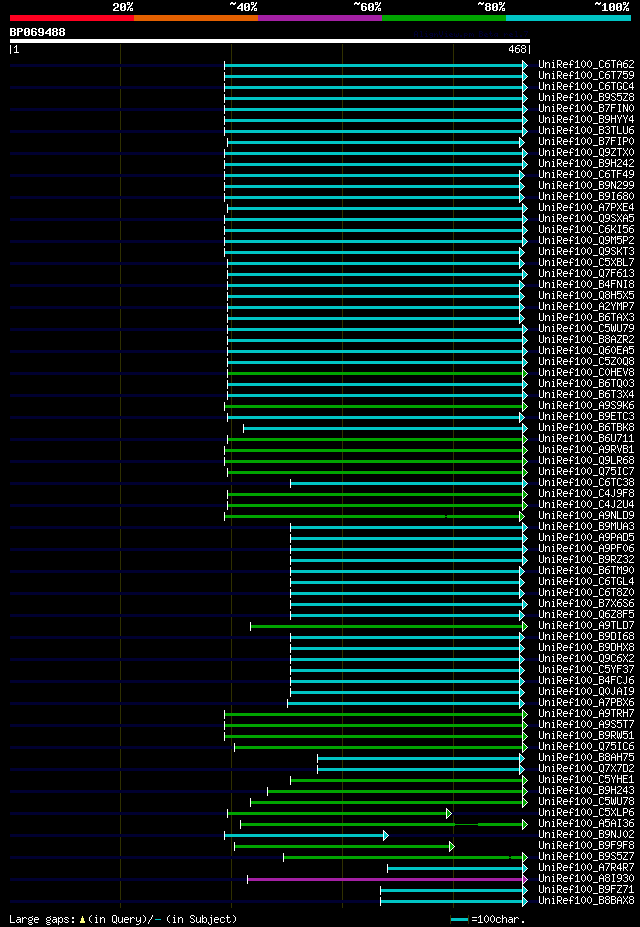The height and width of the screenshot is (927, 640).
Task: Click the green alignment bar for UniRef100_C4J9F8
Action: pyautogui.click(x=377, y=494)
